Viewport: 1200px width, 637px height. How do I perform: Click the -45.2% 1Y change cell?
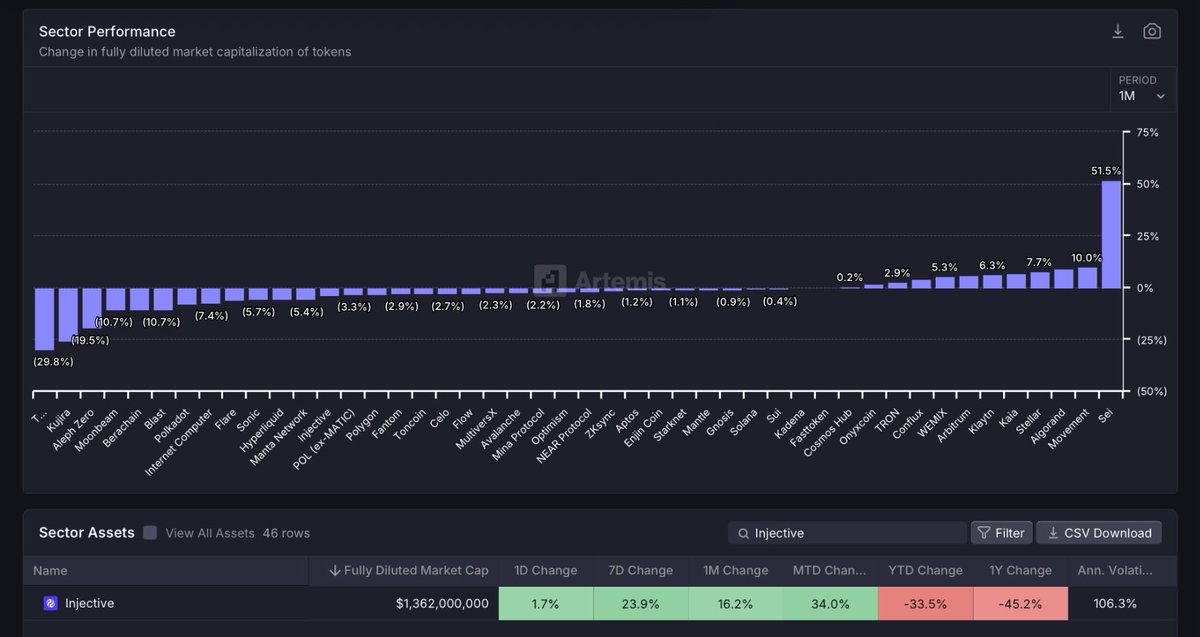[x=1020, y=604]
